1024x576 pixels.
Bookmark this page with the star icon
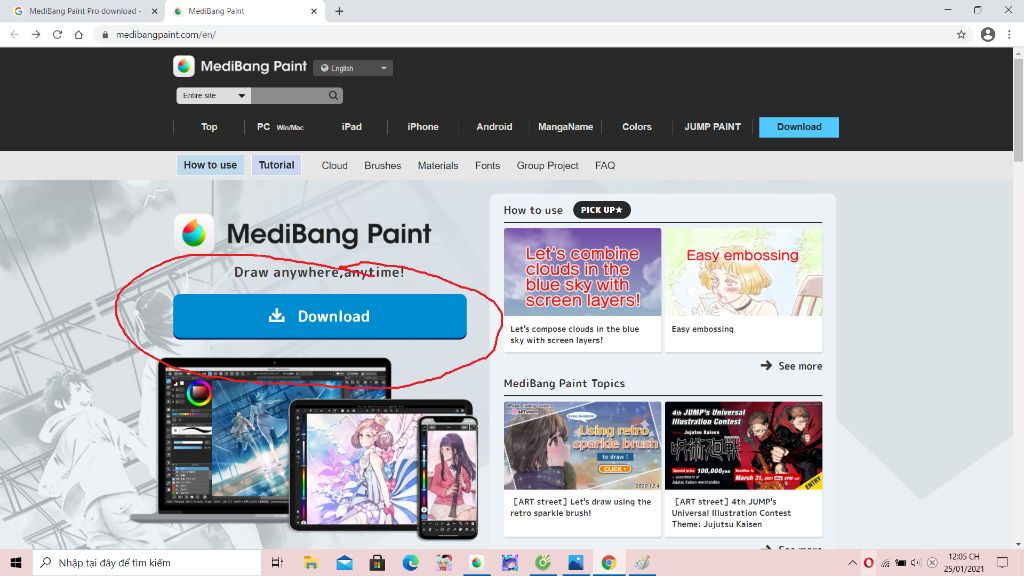tap(961, 35)
